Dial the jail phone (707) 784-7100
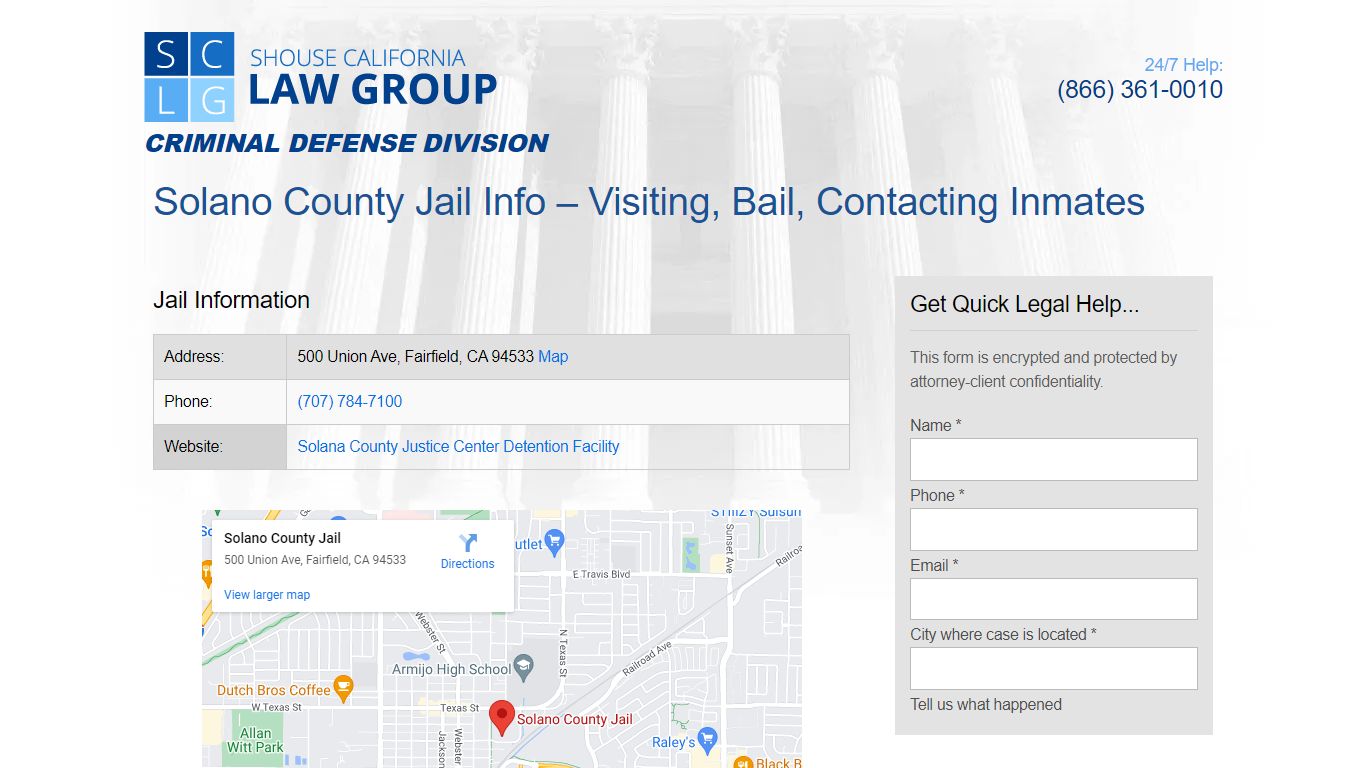 click(x=350, y=401)
